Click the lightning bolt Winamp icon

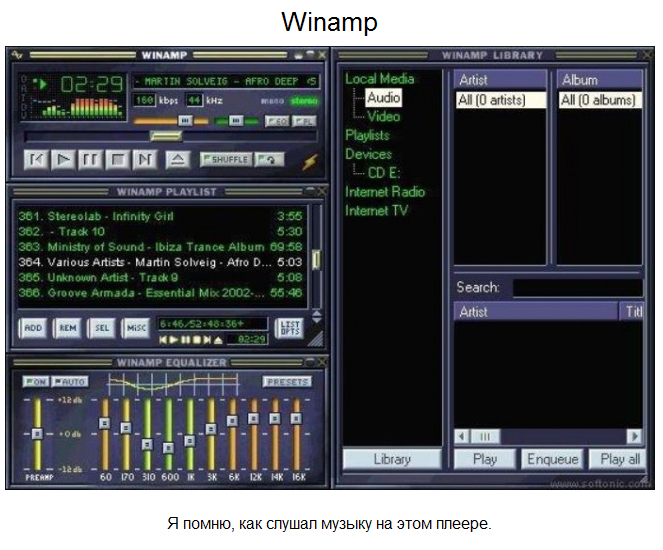click(x=310, y=161)
